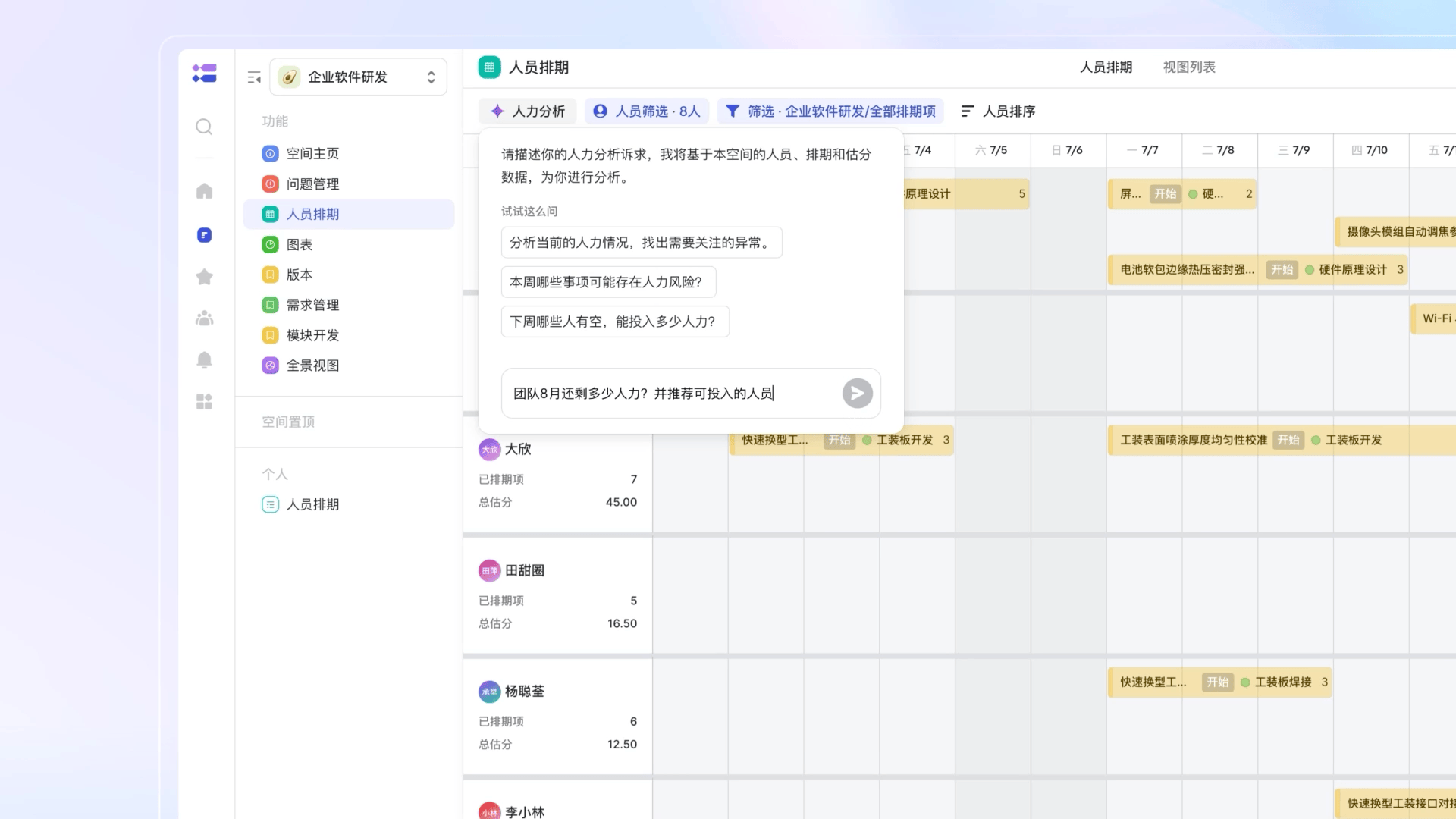Click the star favorites icon in rail
The image size is (1456, 819).
[x=204, y=277]
